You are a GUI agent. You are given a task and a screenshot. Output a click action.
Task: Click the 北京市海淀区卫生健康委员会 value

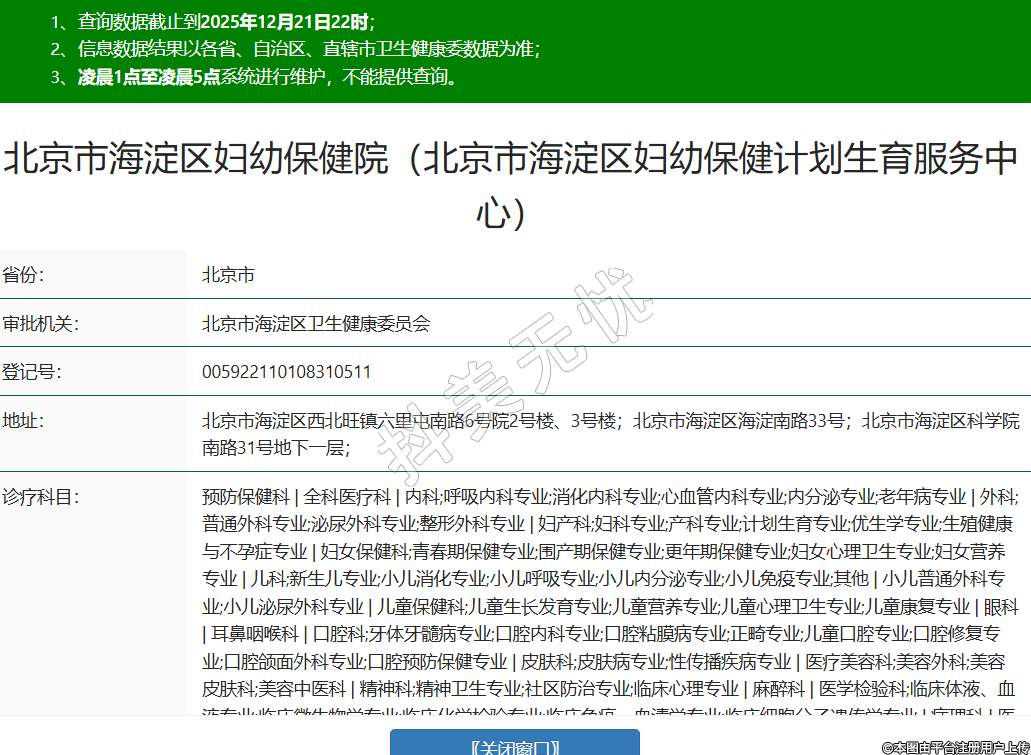tap(316, 324)
